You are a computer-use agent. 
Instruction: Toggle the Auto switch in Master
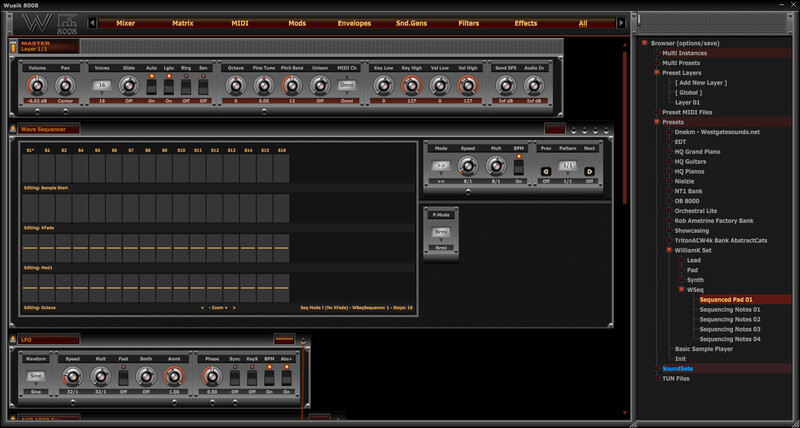click(152, 87)
